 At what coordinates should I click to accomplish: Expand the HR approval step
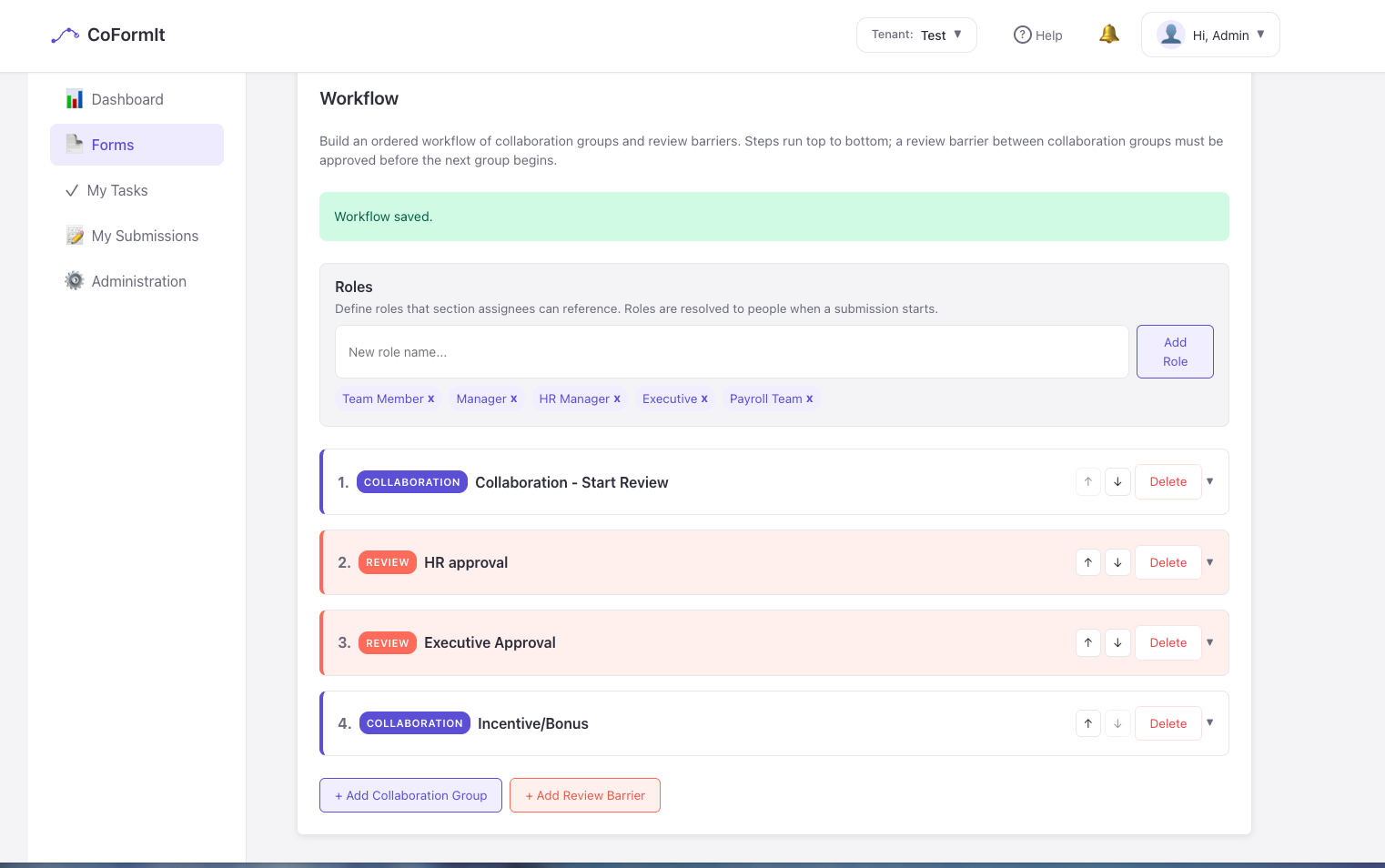pos(1210,562)
